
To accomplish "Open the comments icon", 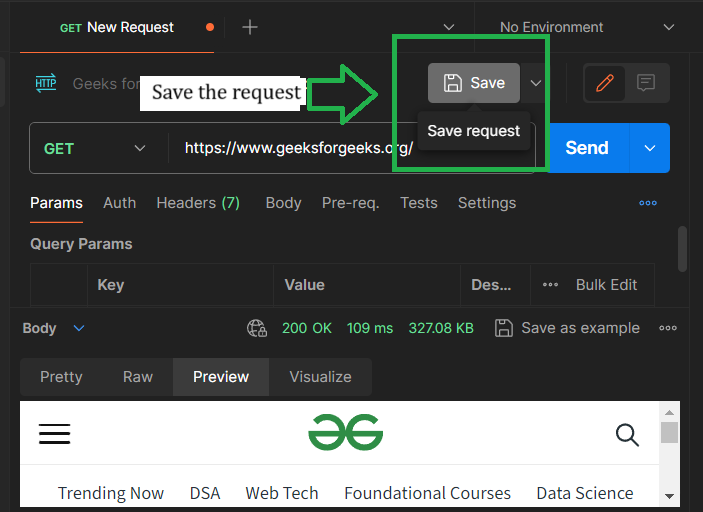I will (646, 83).
